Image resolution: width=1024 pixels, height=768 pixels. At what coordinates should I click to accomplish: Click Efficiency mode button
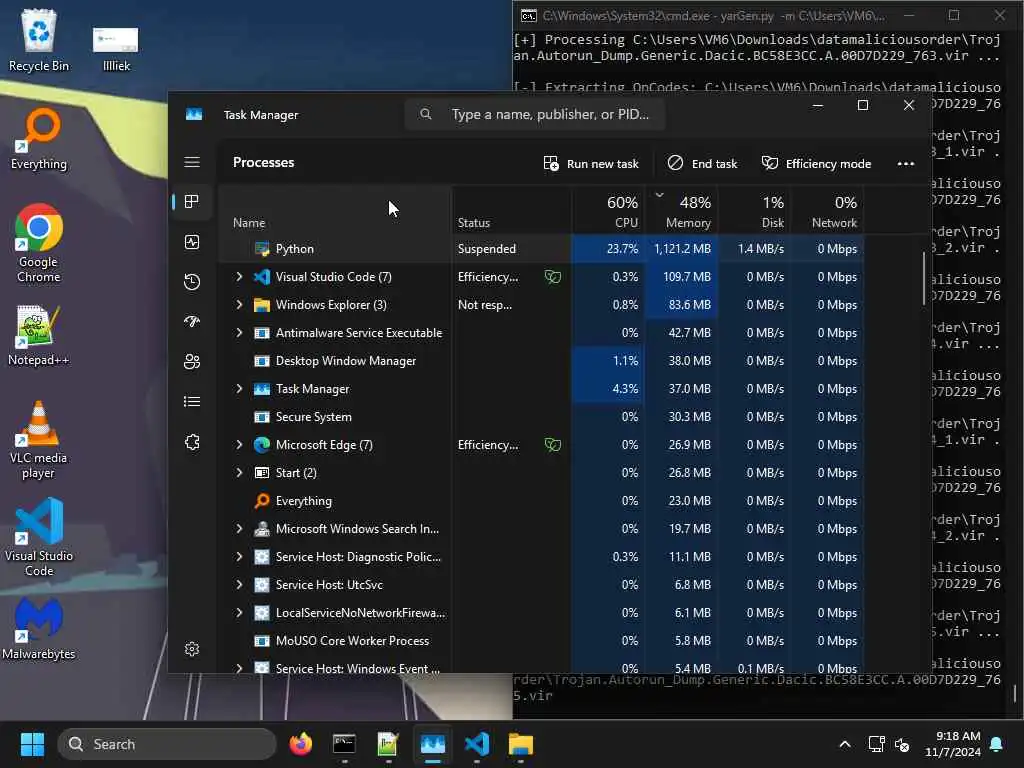(816, 163)
